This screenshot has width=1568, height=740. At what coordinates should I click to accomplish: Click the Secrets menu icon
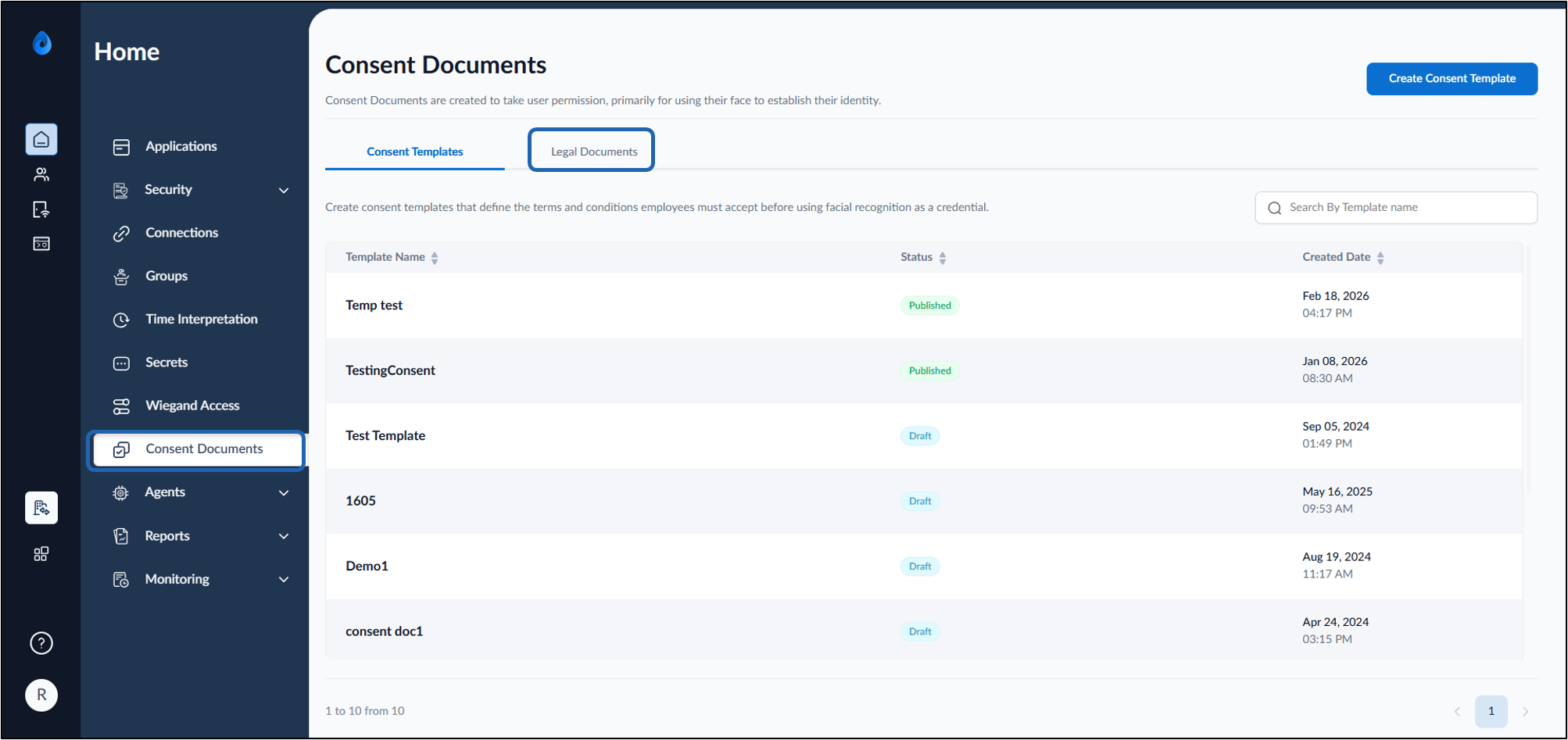click(121, 363)
